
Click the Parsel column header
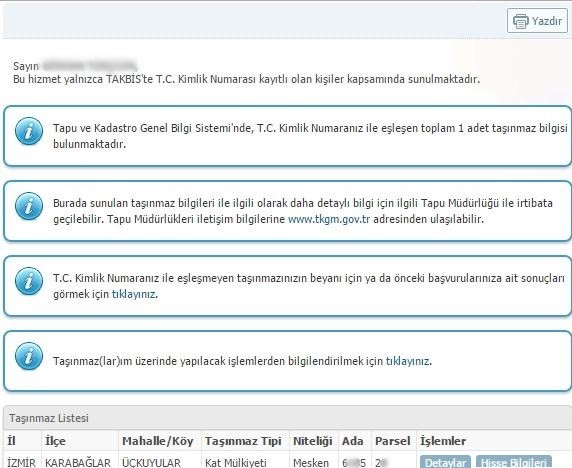pos(393,441)
